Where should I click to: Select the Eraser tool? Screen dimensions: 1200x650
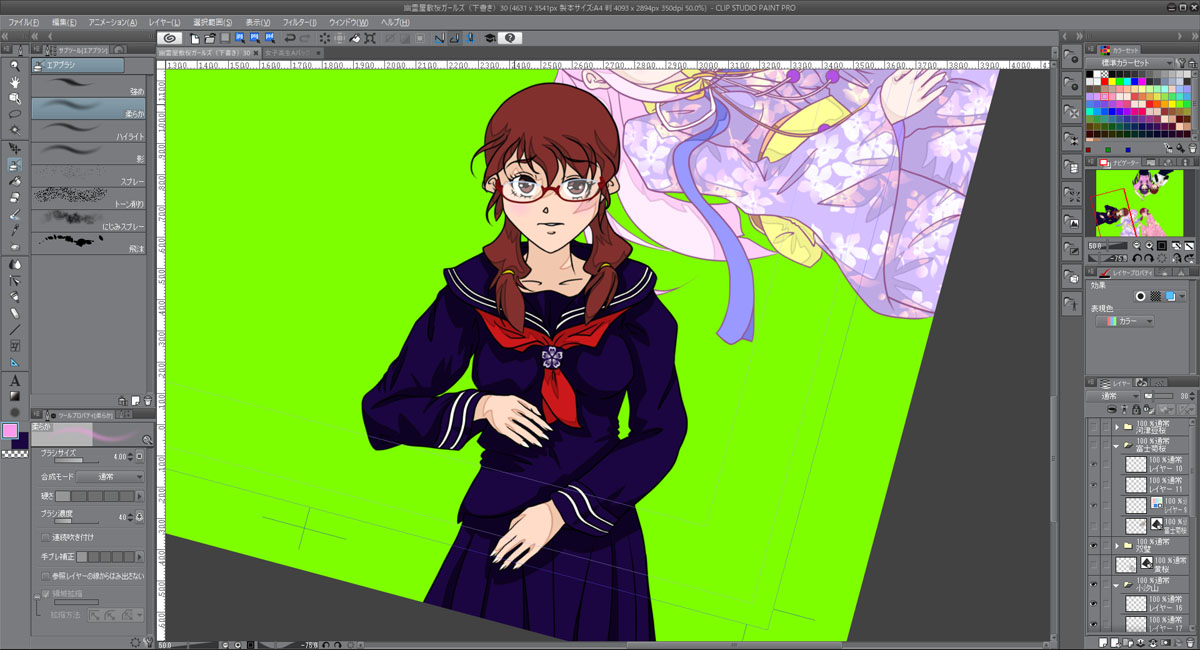[15, 197]
